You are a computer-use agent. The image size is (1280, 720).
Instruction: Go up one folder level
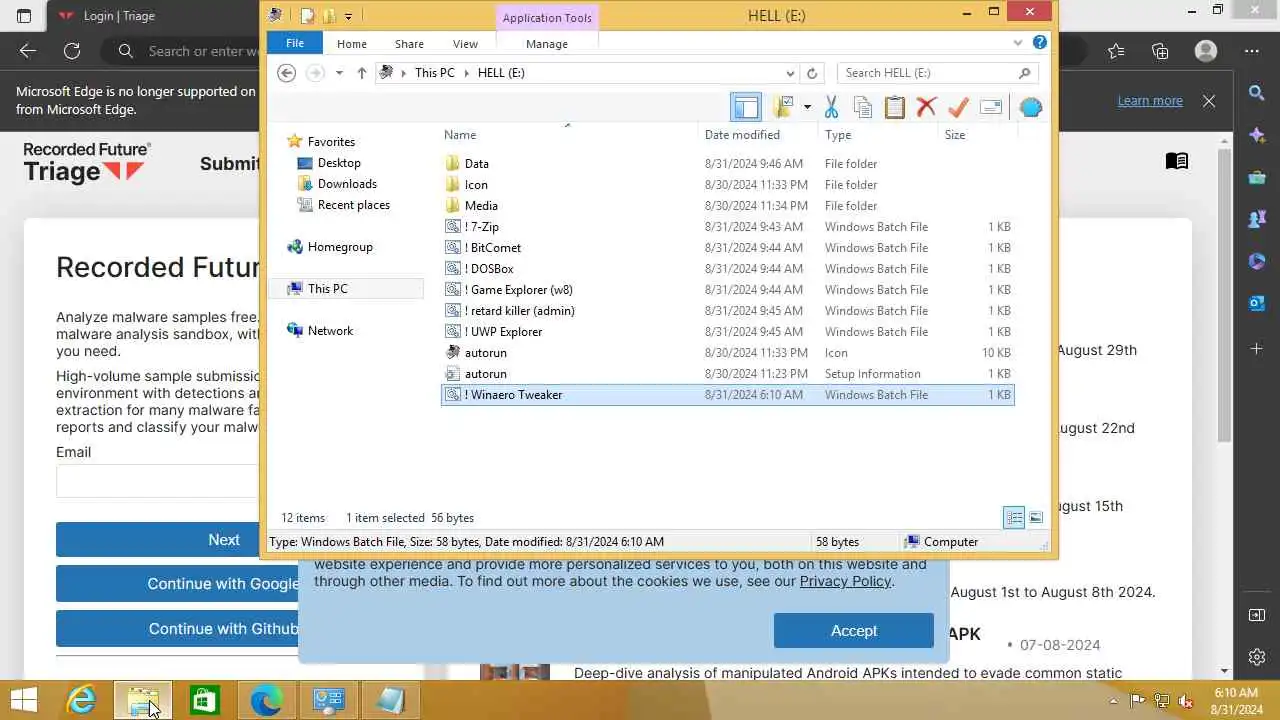[x=362, y=73]
